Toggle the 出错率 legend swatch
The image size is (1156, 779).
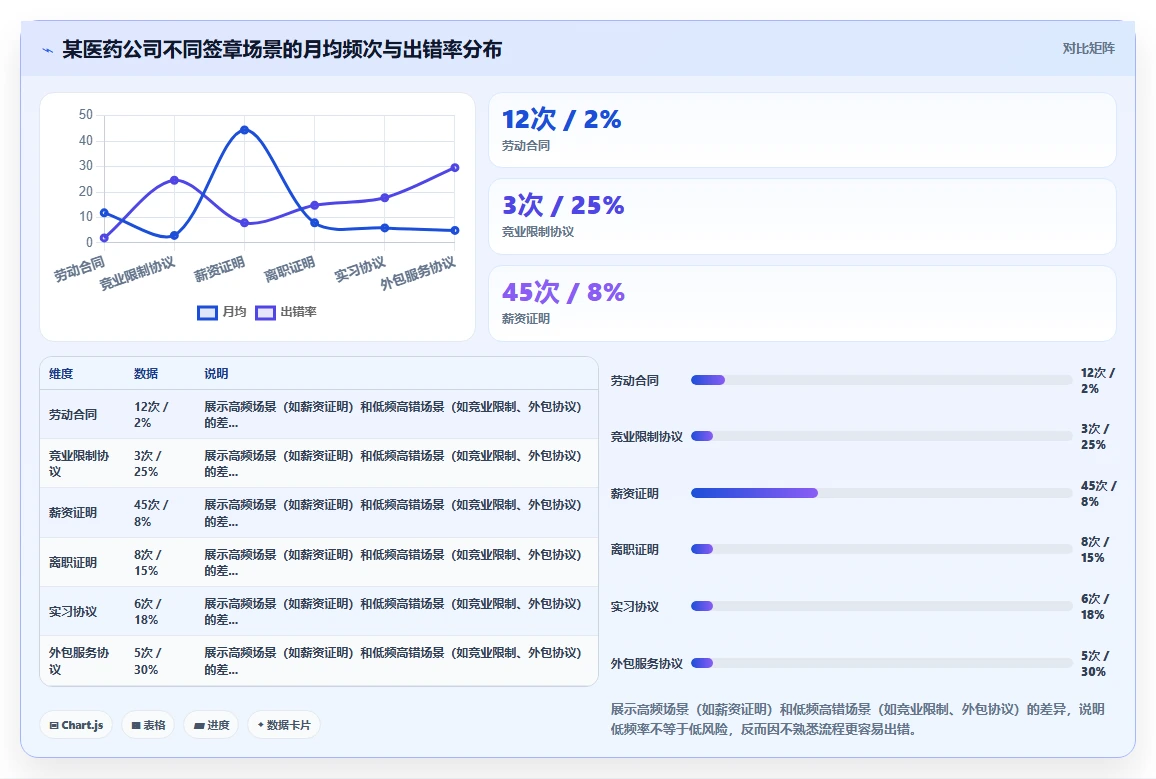(x=265, y=312)
